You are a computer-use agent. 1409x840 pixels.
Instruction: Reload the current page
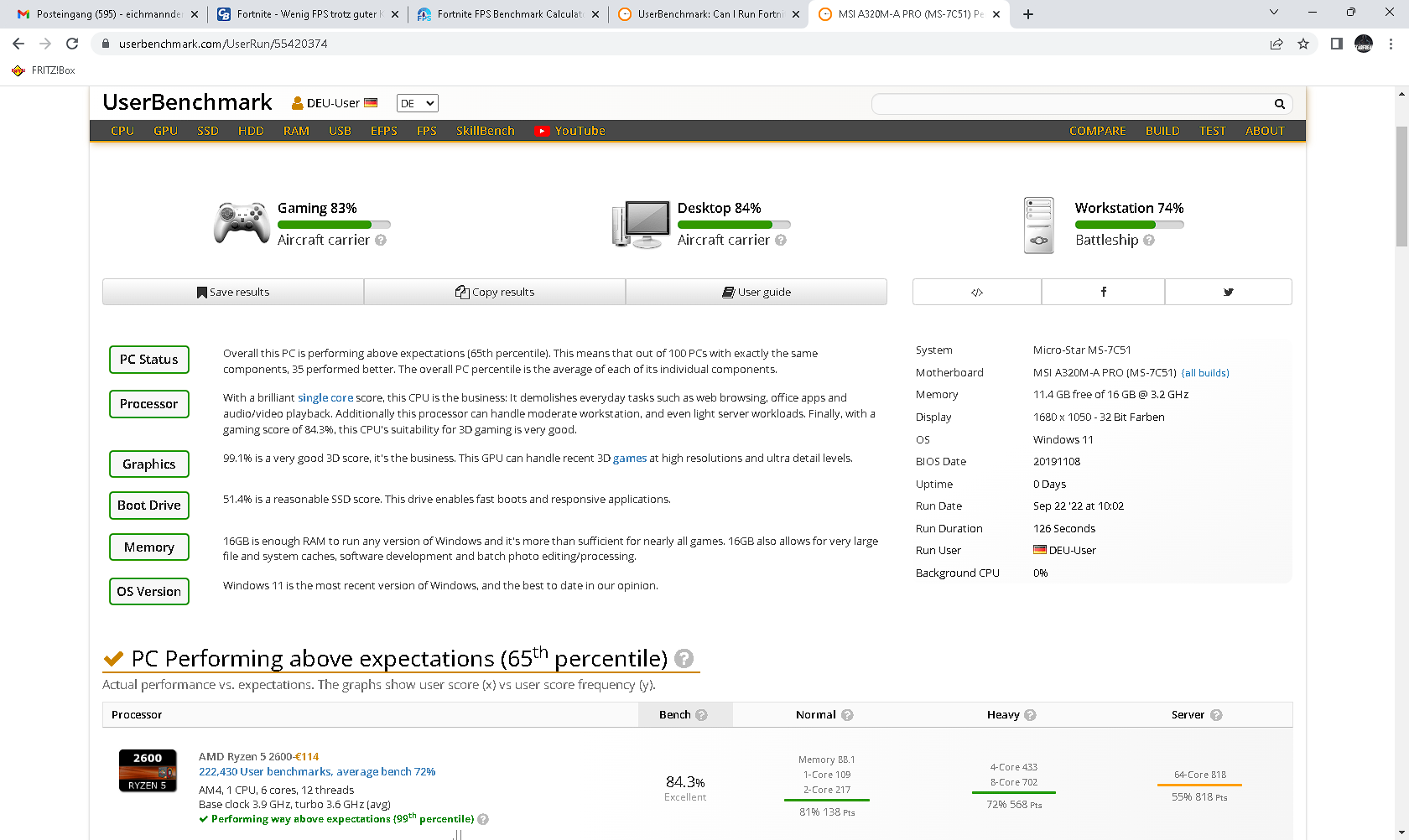[x=72, y=44]
